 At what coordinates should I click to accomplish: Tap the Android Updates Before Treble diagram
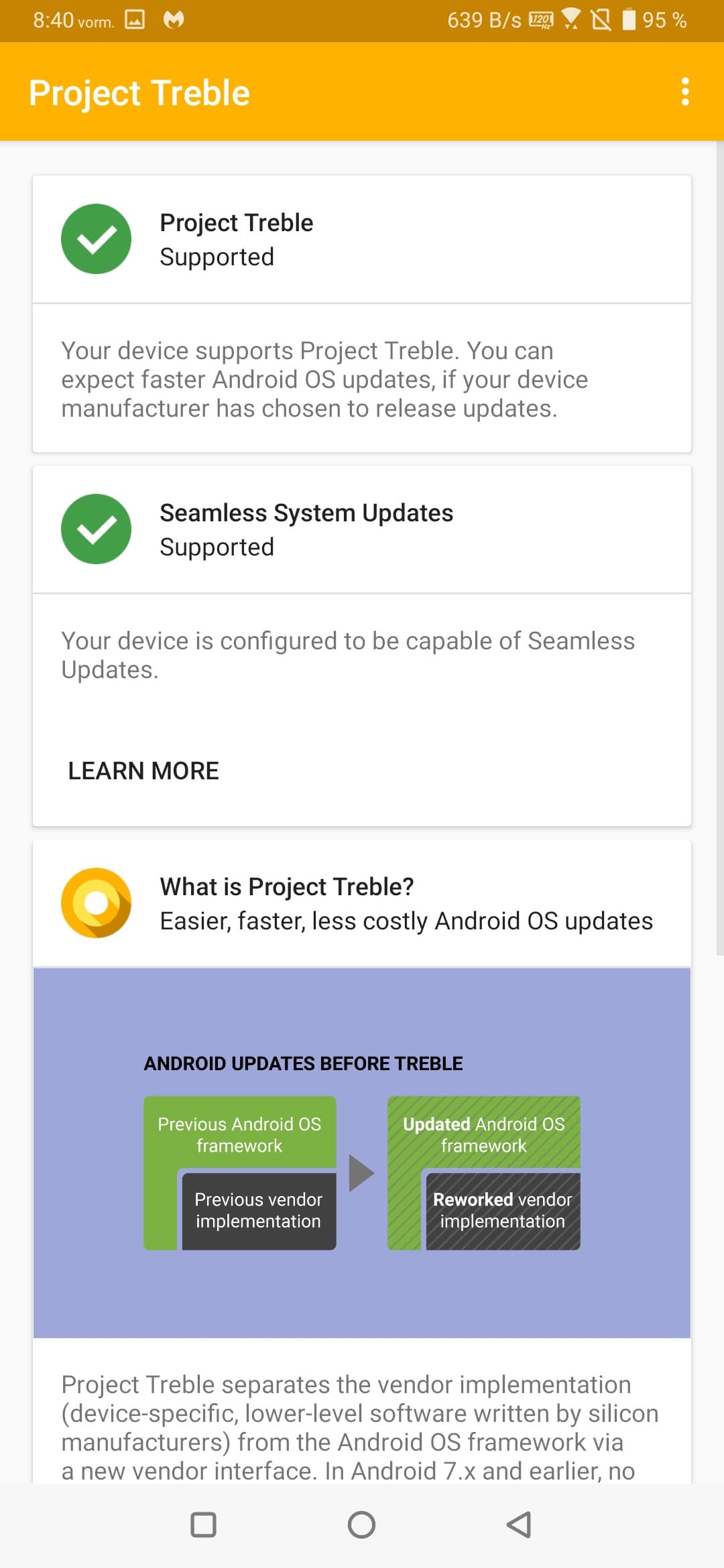pyautogui.click(x=362, y=1153)
